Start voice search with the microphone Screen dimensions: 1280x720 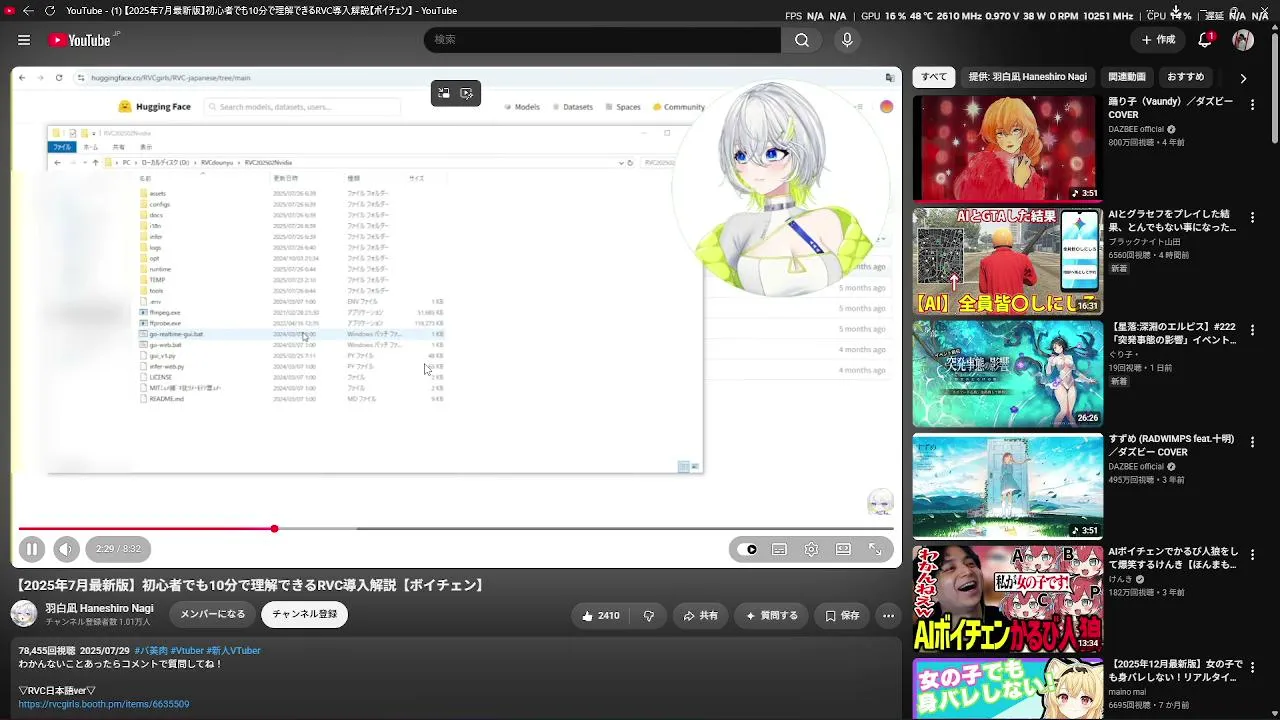click(847, 40)
